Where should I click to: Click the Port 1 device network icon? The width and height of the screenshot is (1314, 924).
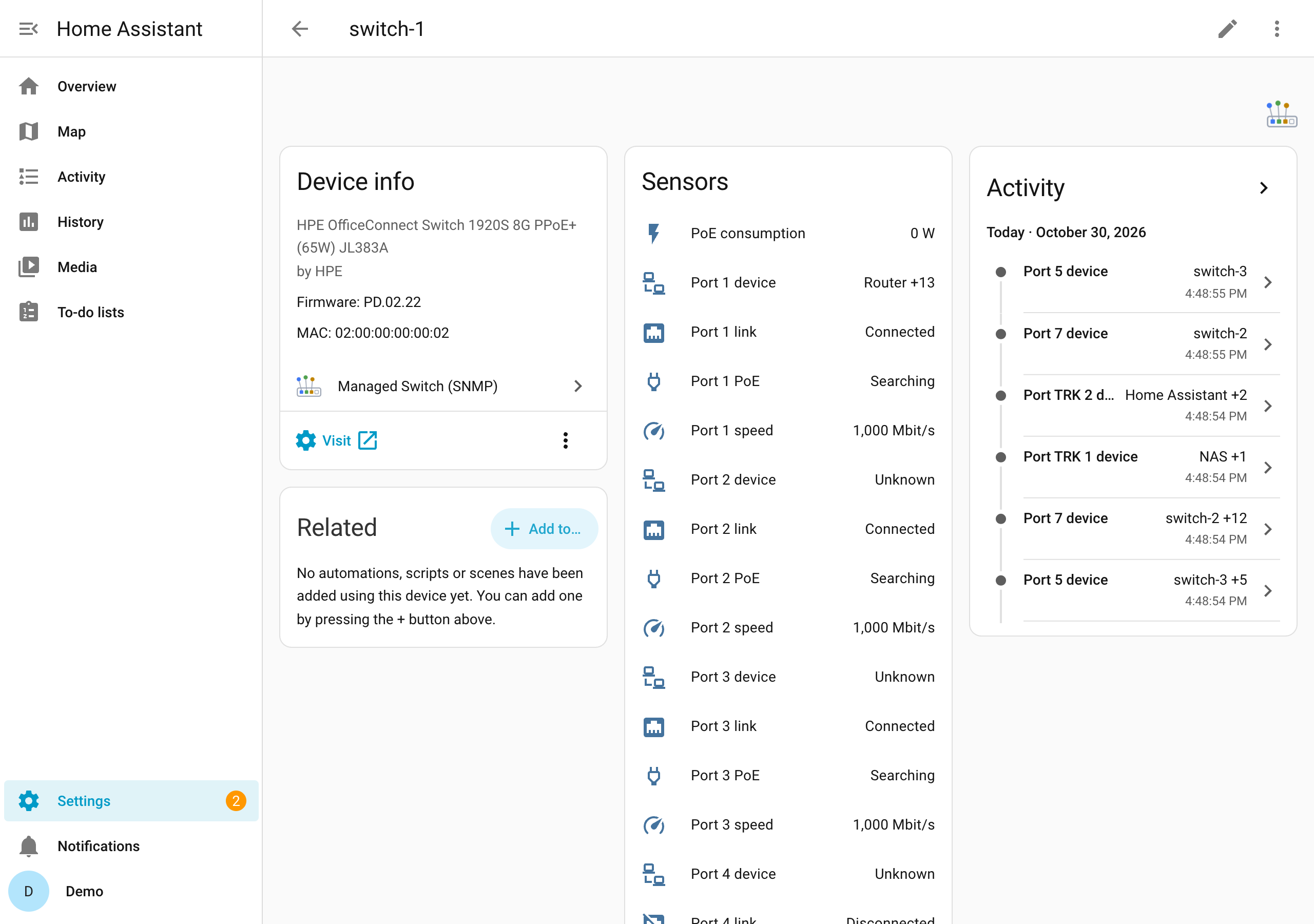click(653, 283)
